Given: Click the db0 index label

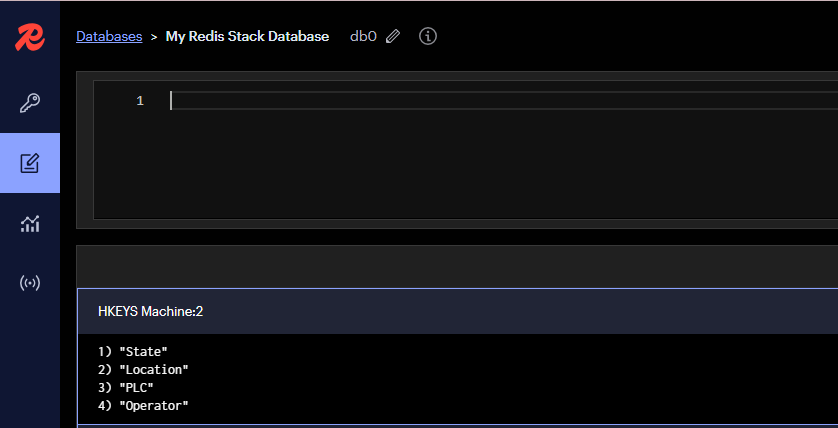Looking at the screenshot, I should [363, 36].
